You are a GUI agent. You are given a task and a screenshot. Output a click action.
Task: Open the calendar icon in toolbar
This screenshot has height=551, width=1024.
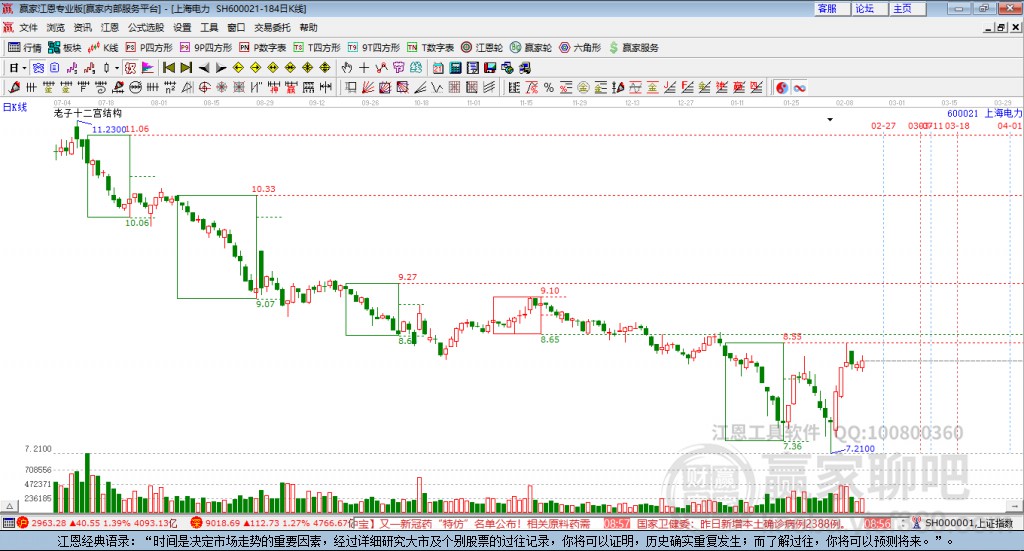tap(438, 68)
